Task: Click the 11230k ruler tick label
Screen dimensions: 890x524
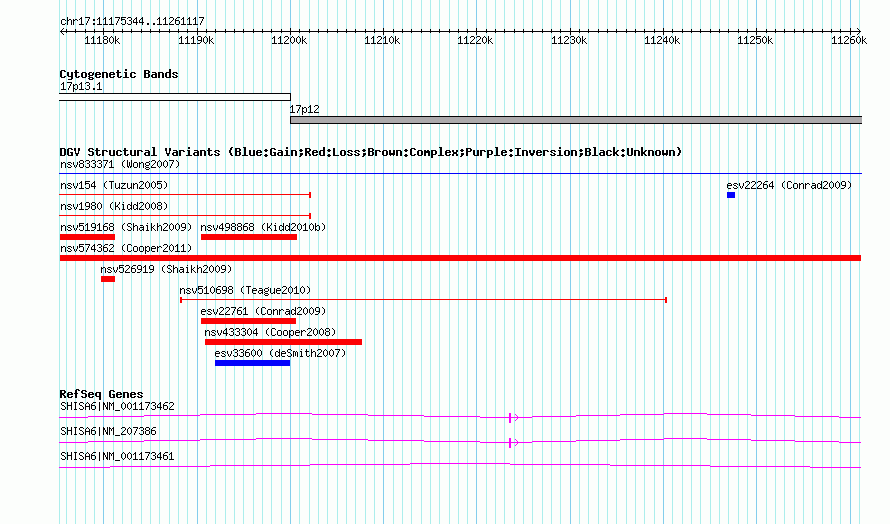Action: [x=569, y=40]
